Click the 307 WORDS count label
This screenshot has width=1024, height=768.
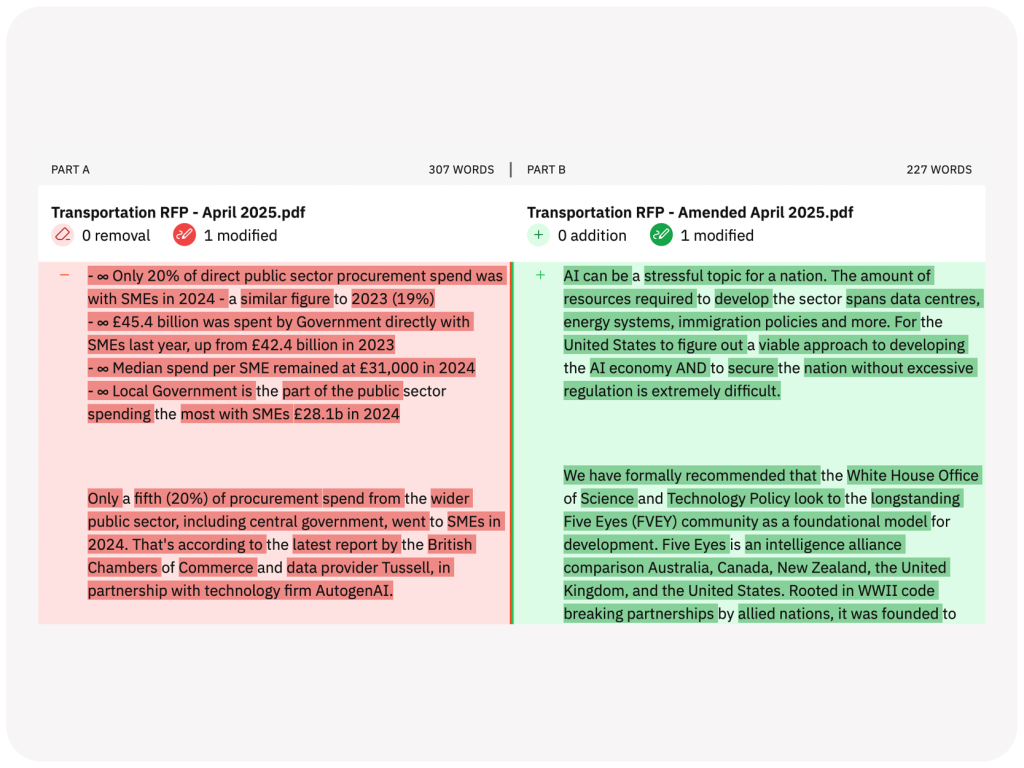tap(461, 169)
